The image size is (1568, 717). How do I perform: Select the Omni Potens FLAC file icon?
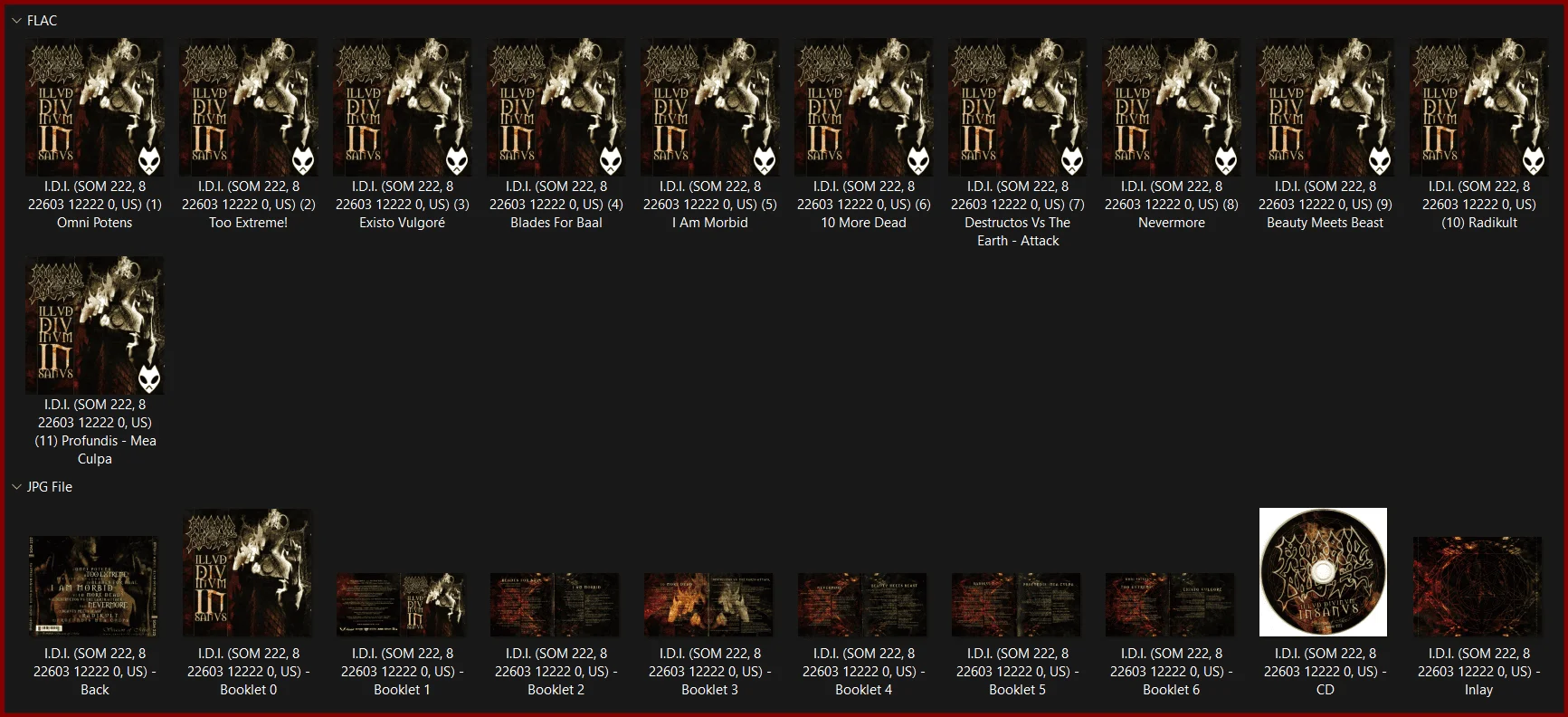(x=95, y=107)
